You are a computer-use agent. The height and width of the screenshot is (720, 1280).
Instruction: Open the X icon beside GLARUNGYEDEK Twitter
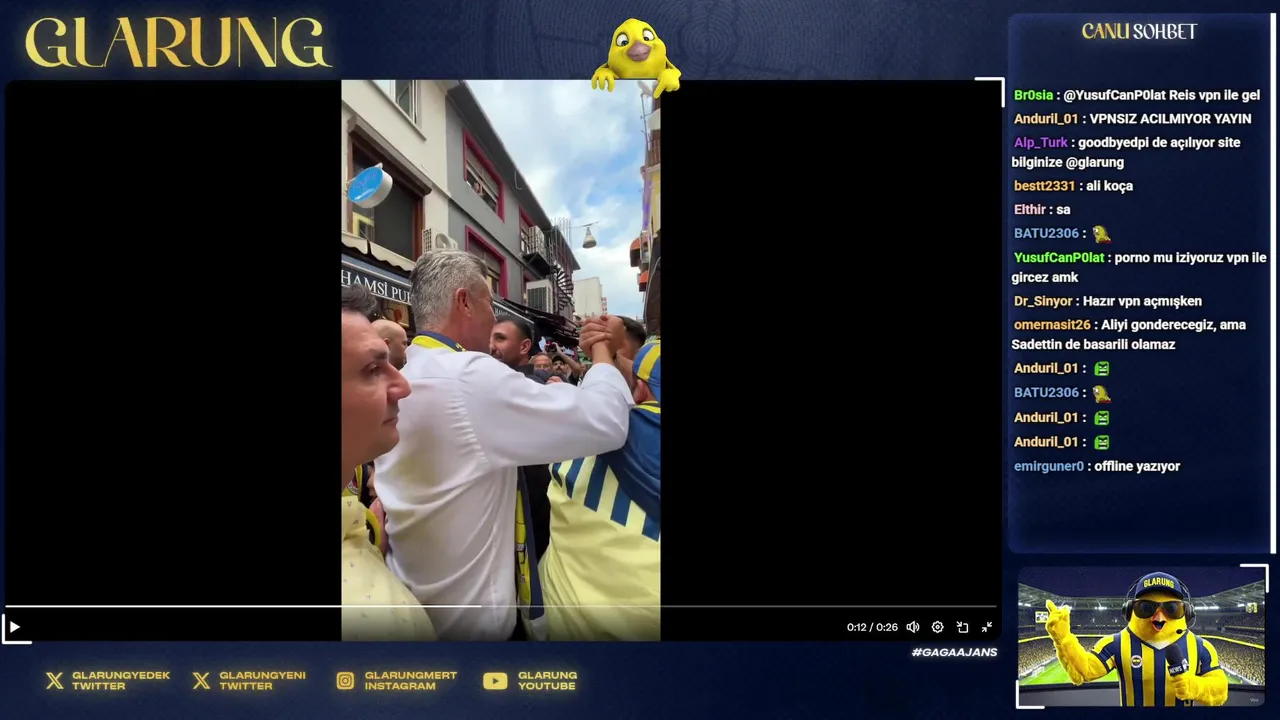[x=55, y=681]
